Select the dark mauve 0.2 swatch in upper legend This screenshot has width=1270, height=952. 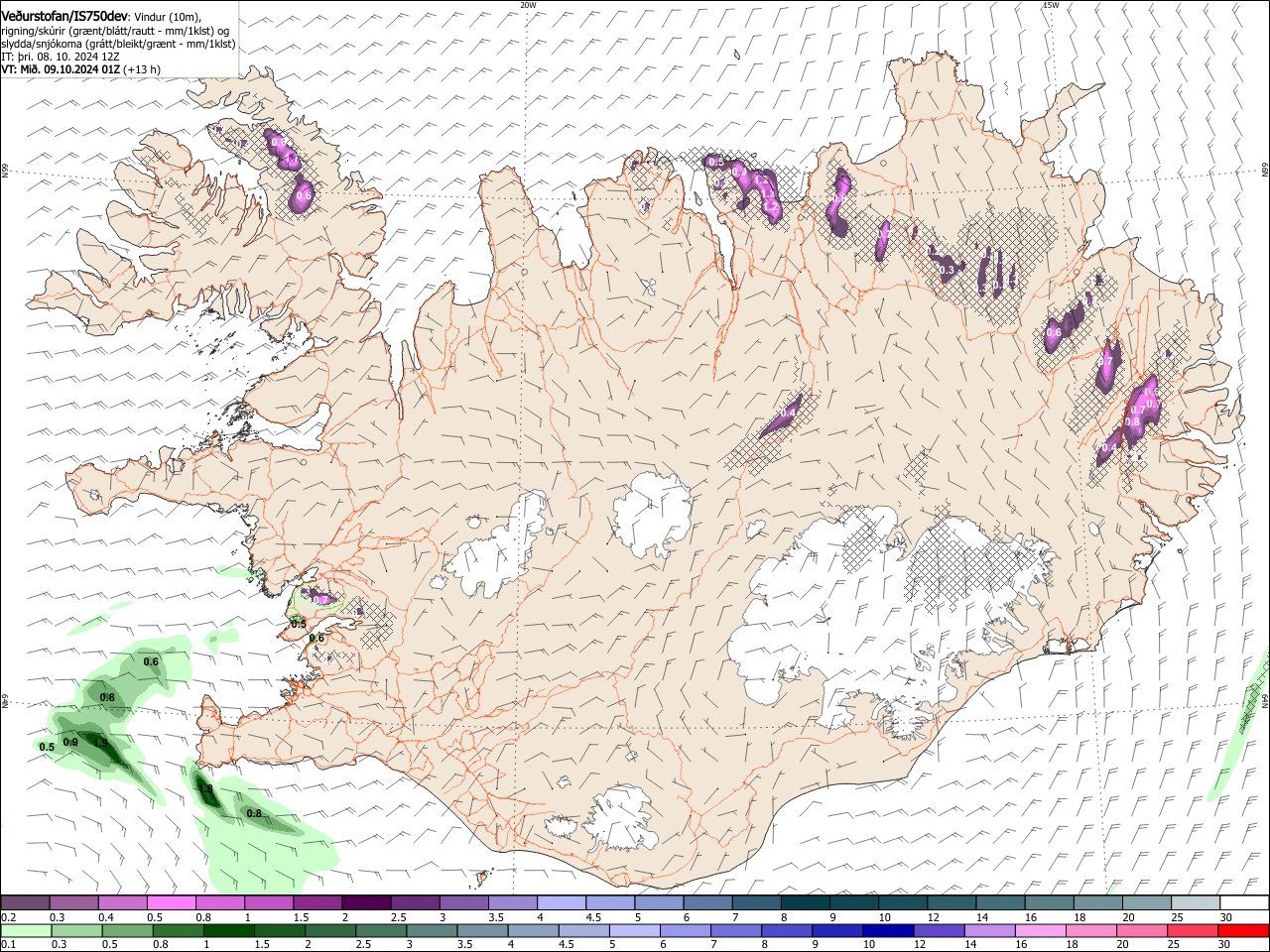click(25, 902)
